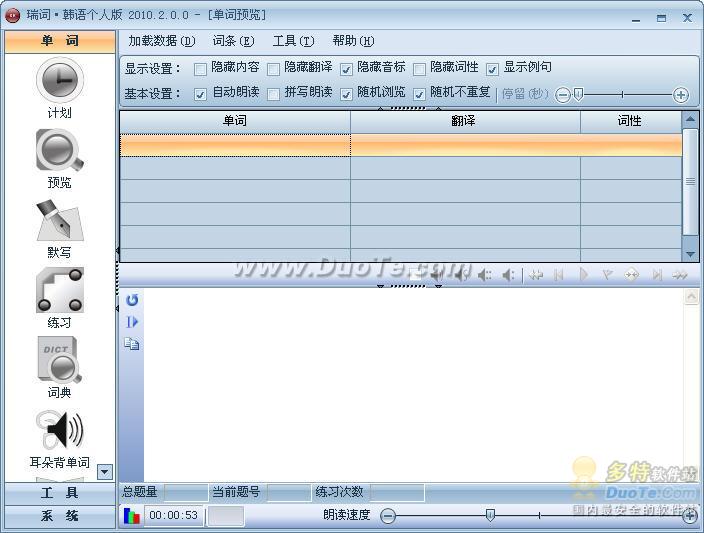Click the 练习次数 value field
This screenshot has height=533, width=704.
[397, 493]
